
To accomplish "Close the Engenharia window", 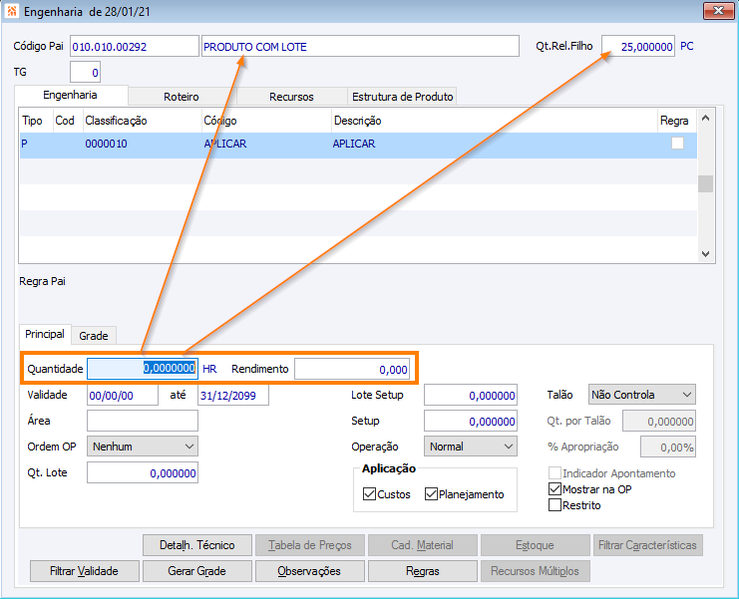I will pos(718,11).
